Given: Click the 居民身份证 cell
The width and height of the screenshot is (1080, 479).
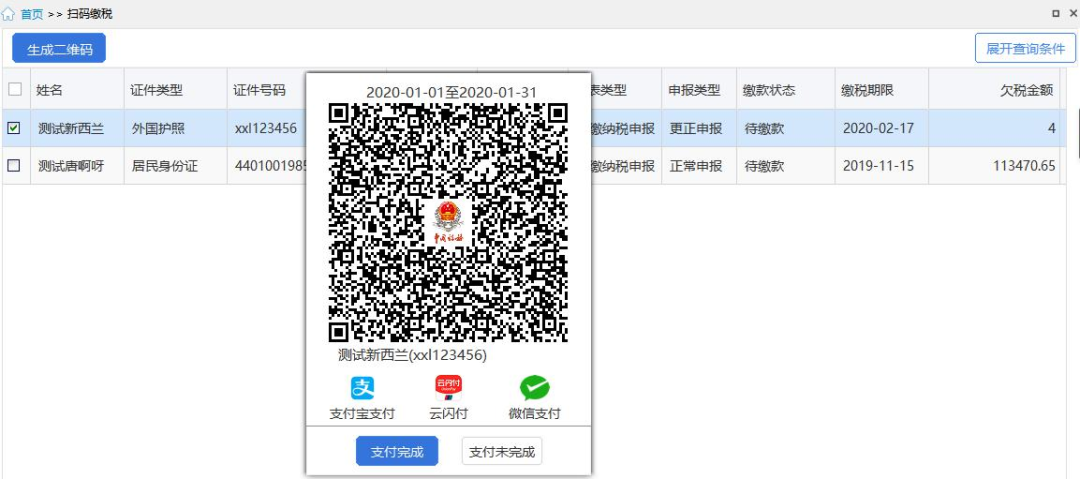Looking at the screenshot, I should click(176, 165).
